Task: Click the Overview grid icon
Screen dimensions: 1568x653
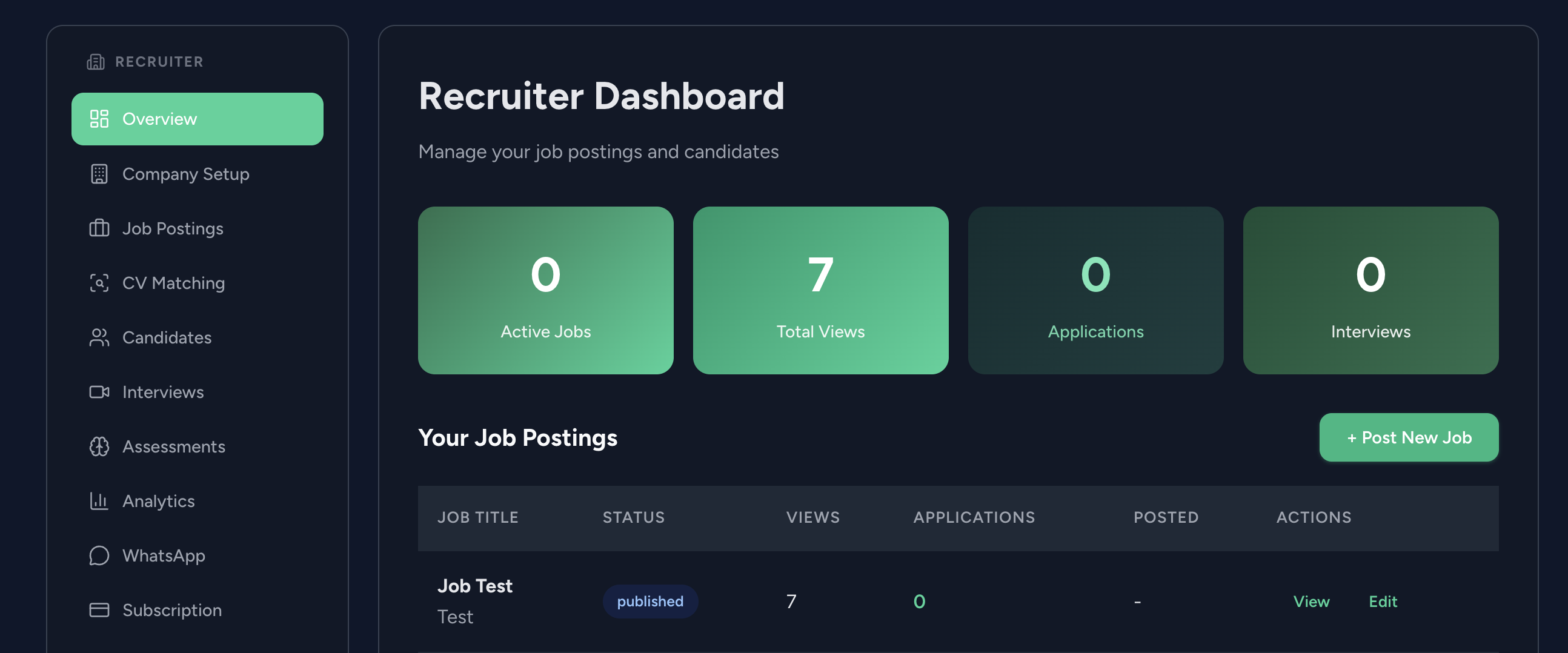Action: click(x=99, y=119)
